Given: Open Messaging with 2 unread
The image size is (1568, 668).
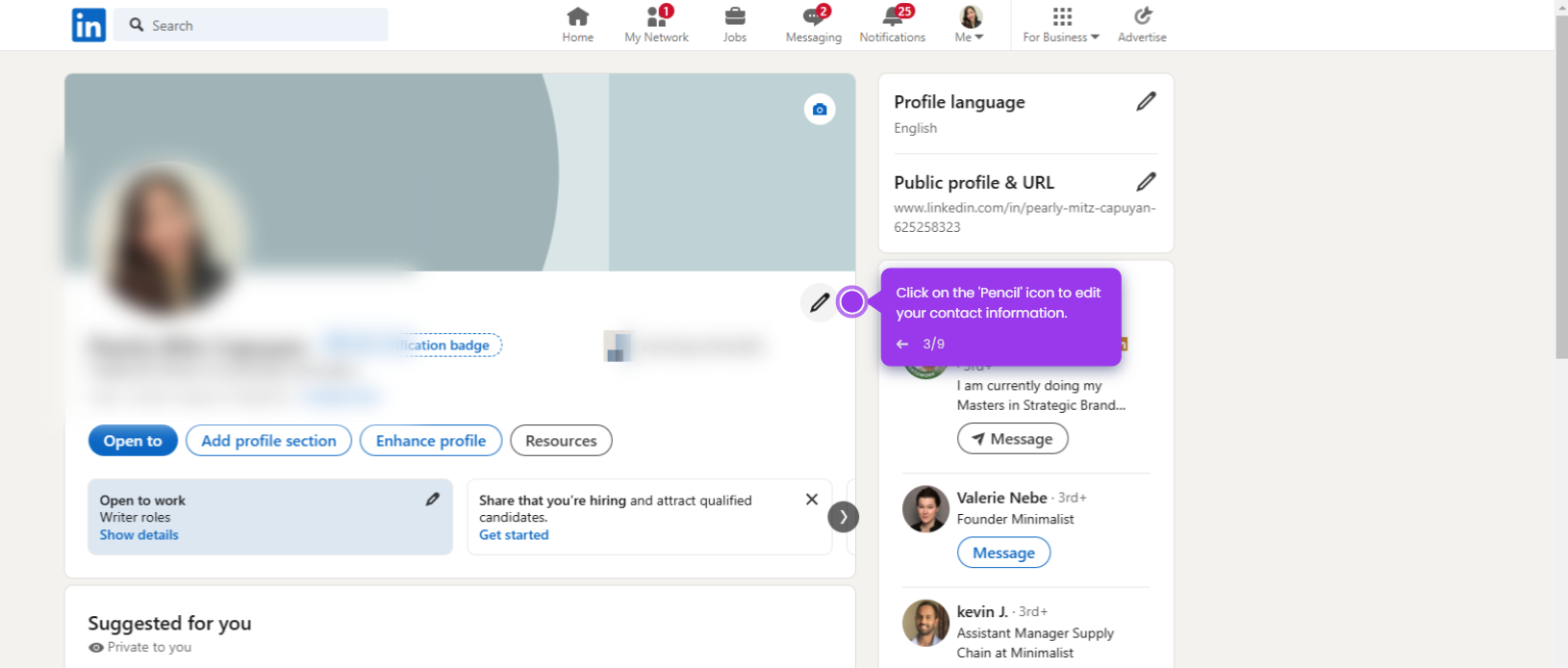Looking at the screenshot, I should pyautogui.click(x=814, y=25).
